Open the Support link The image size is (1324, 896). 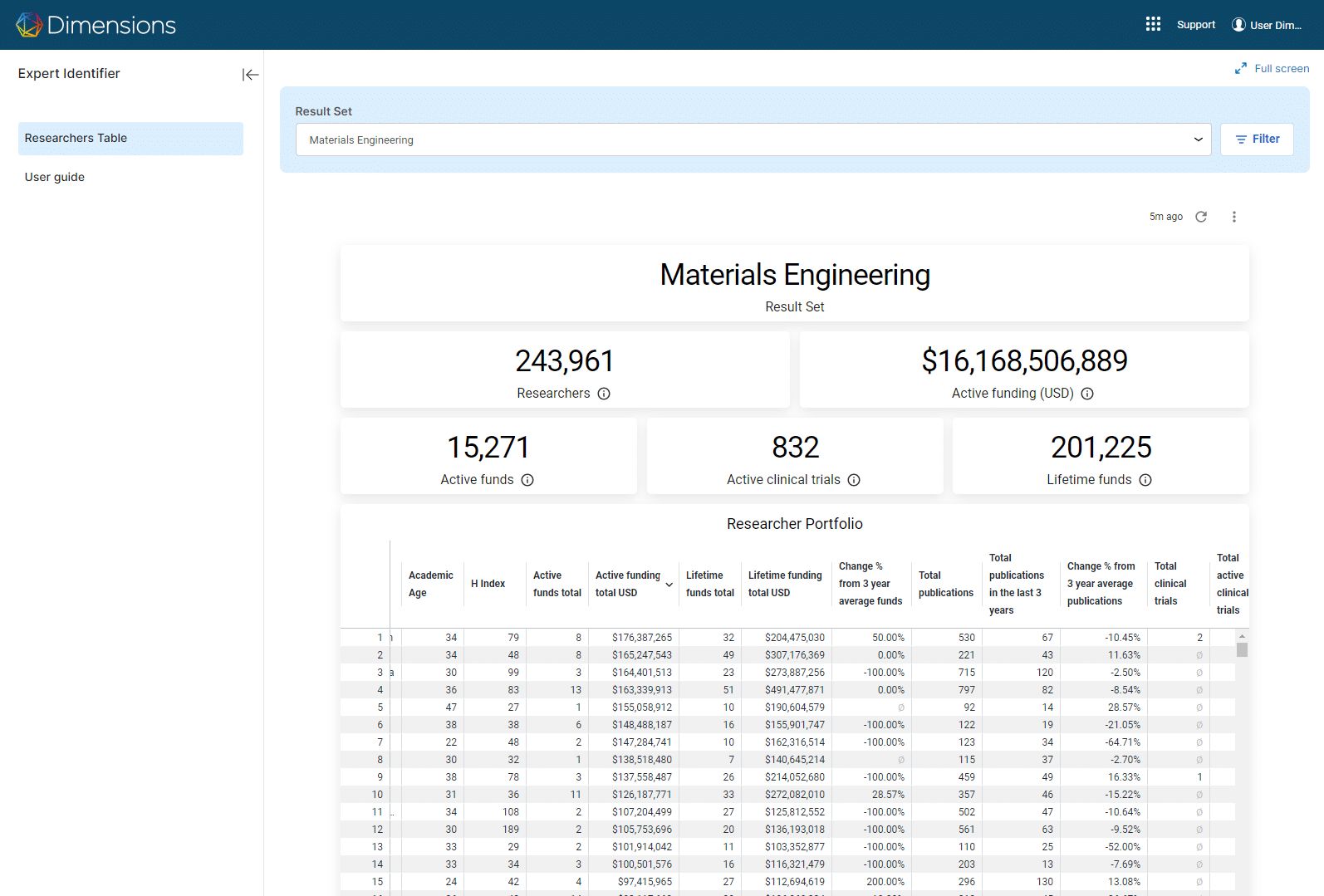point(1195,25)
